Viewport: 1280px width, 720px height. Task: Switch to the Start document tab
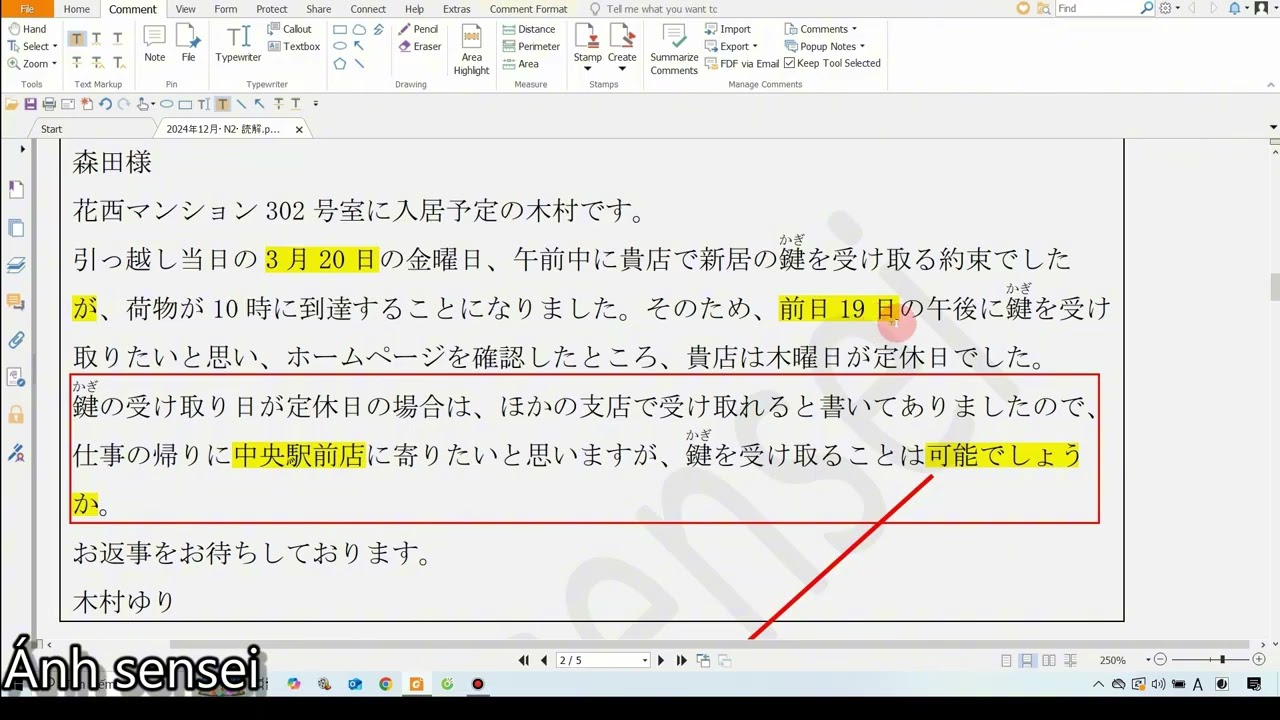[52, 129]
